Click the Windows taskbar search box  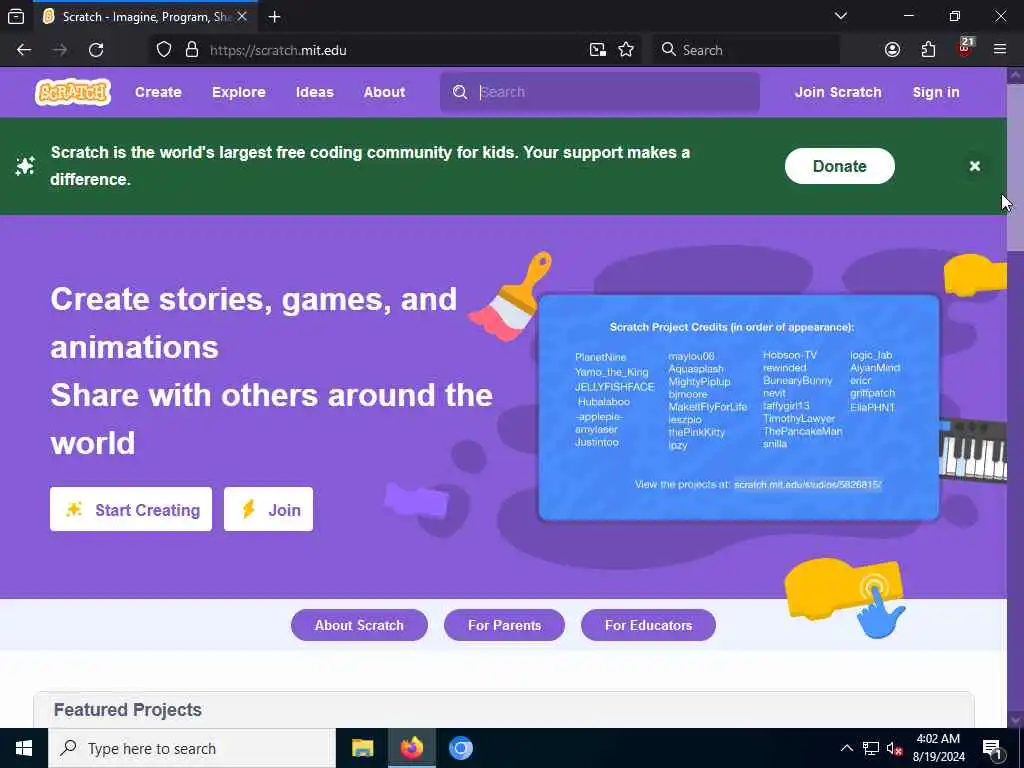tap(192, 748)
